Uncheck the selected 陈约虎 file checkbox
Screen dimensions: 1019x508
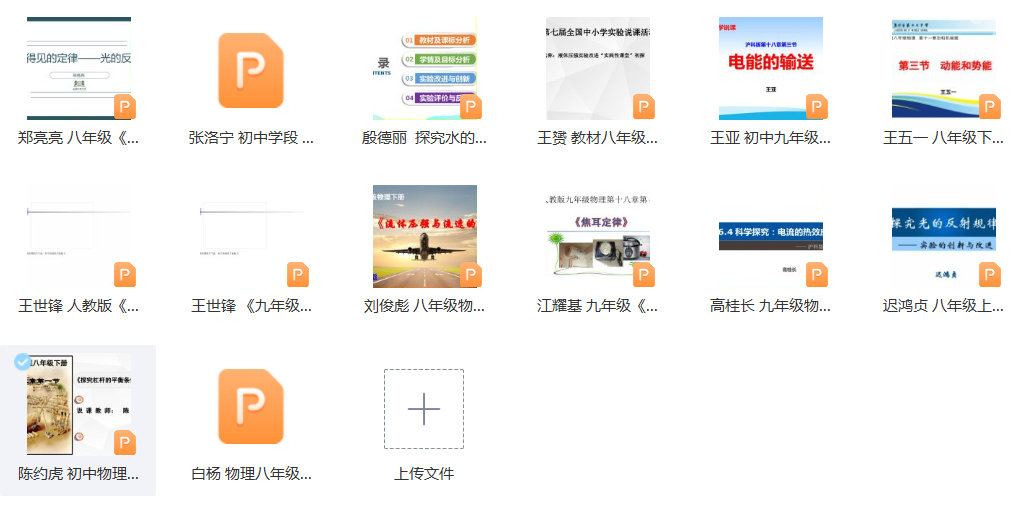(23, 362)
